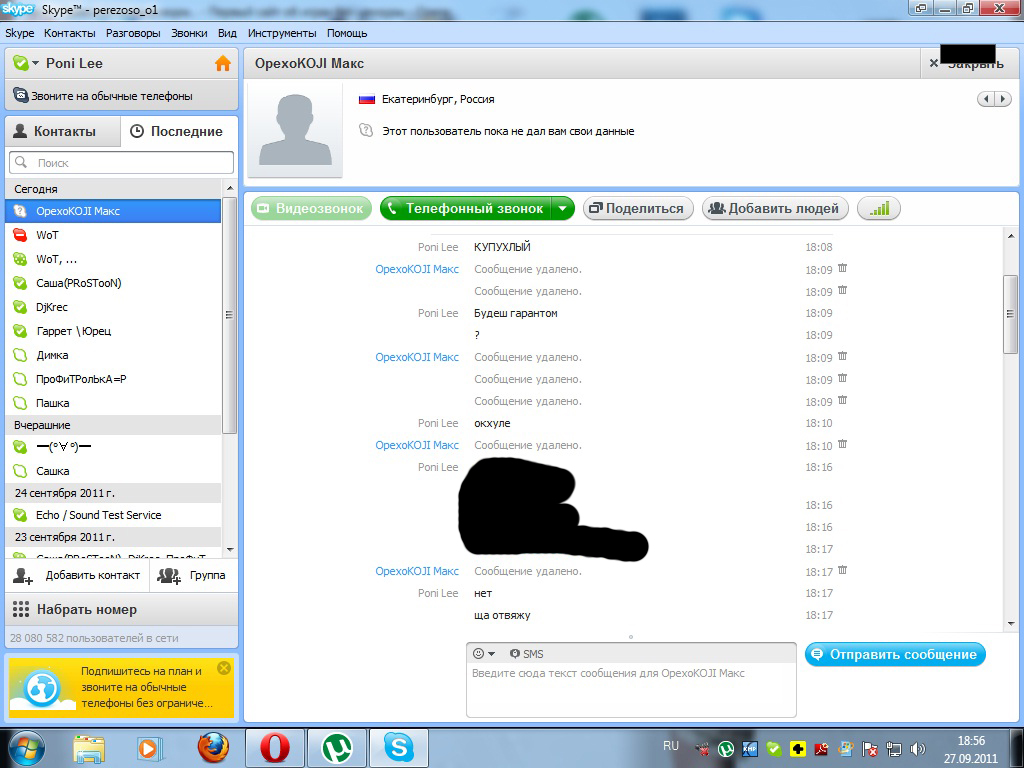1024x768 pixels.
Task: Click the trash icon next to first 18:09 message
Action: (842, 268)
